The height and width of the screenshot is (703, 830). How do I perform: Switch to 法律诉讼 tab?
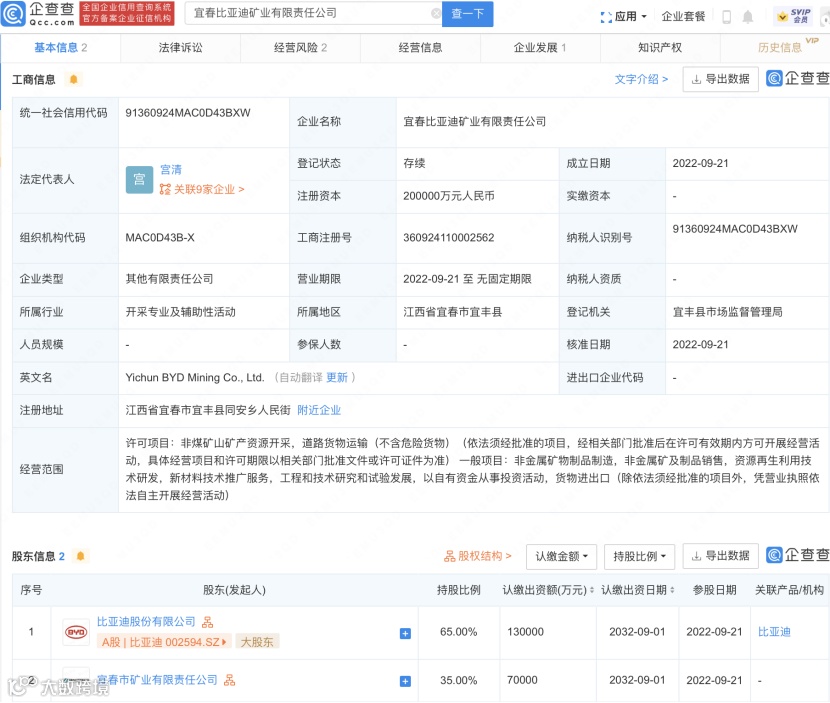(x=181, y=48)
